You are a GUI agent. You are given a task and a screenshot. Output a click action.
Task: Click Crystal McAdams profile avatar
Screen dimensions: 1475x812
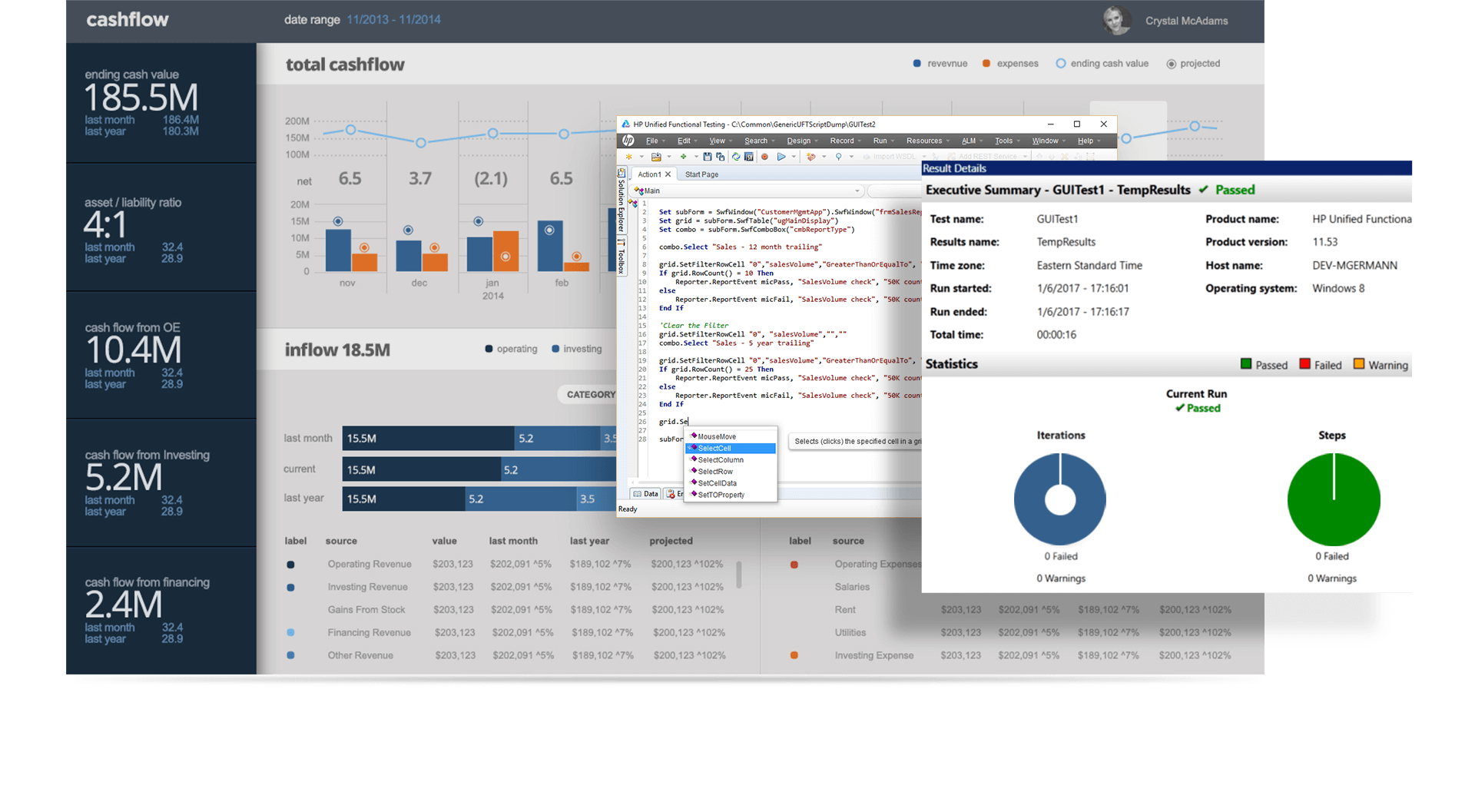coord(1116,21)
